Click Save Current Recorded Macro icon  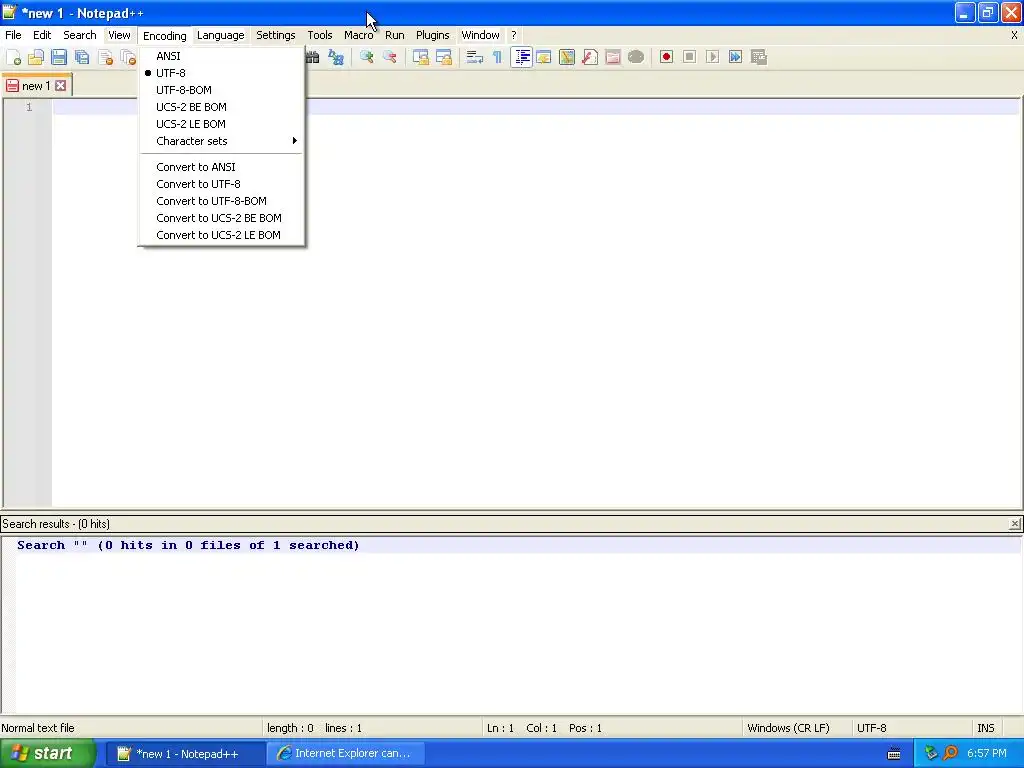pyautogui.click(x=759, y=57)
